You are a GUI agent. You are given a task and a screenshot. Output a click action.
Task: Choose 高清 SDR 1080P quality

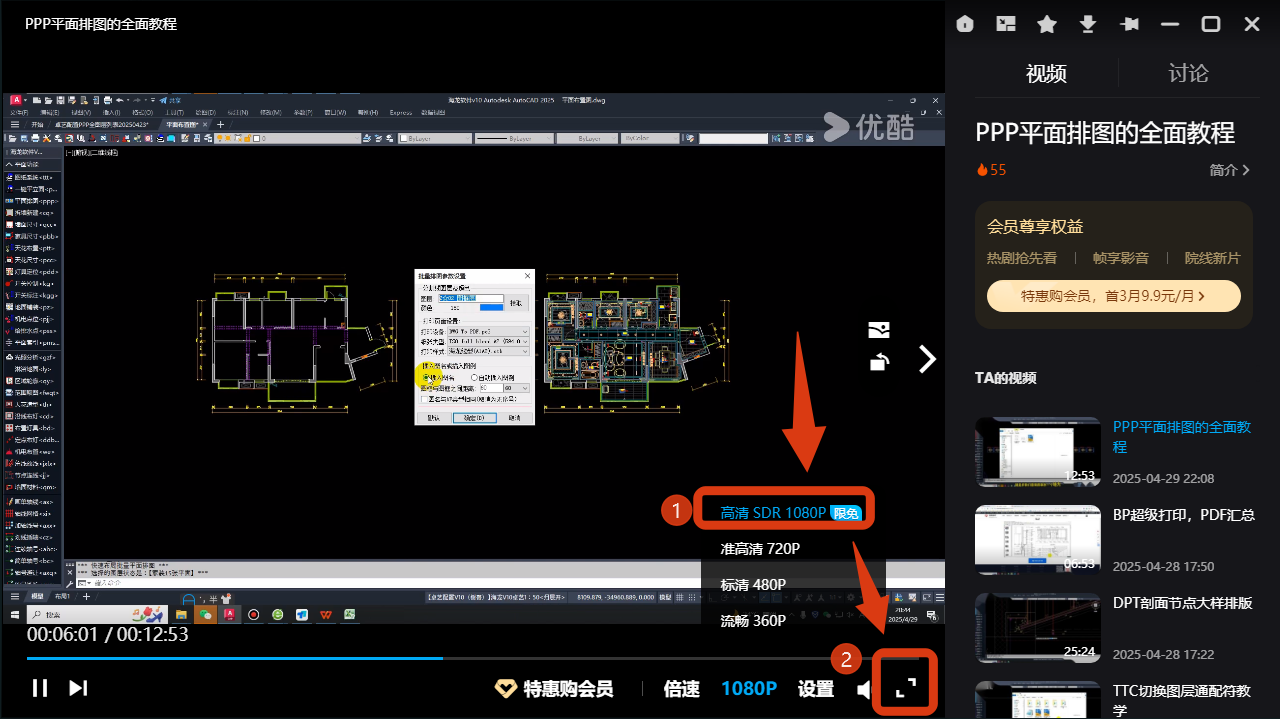point(790,513)
